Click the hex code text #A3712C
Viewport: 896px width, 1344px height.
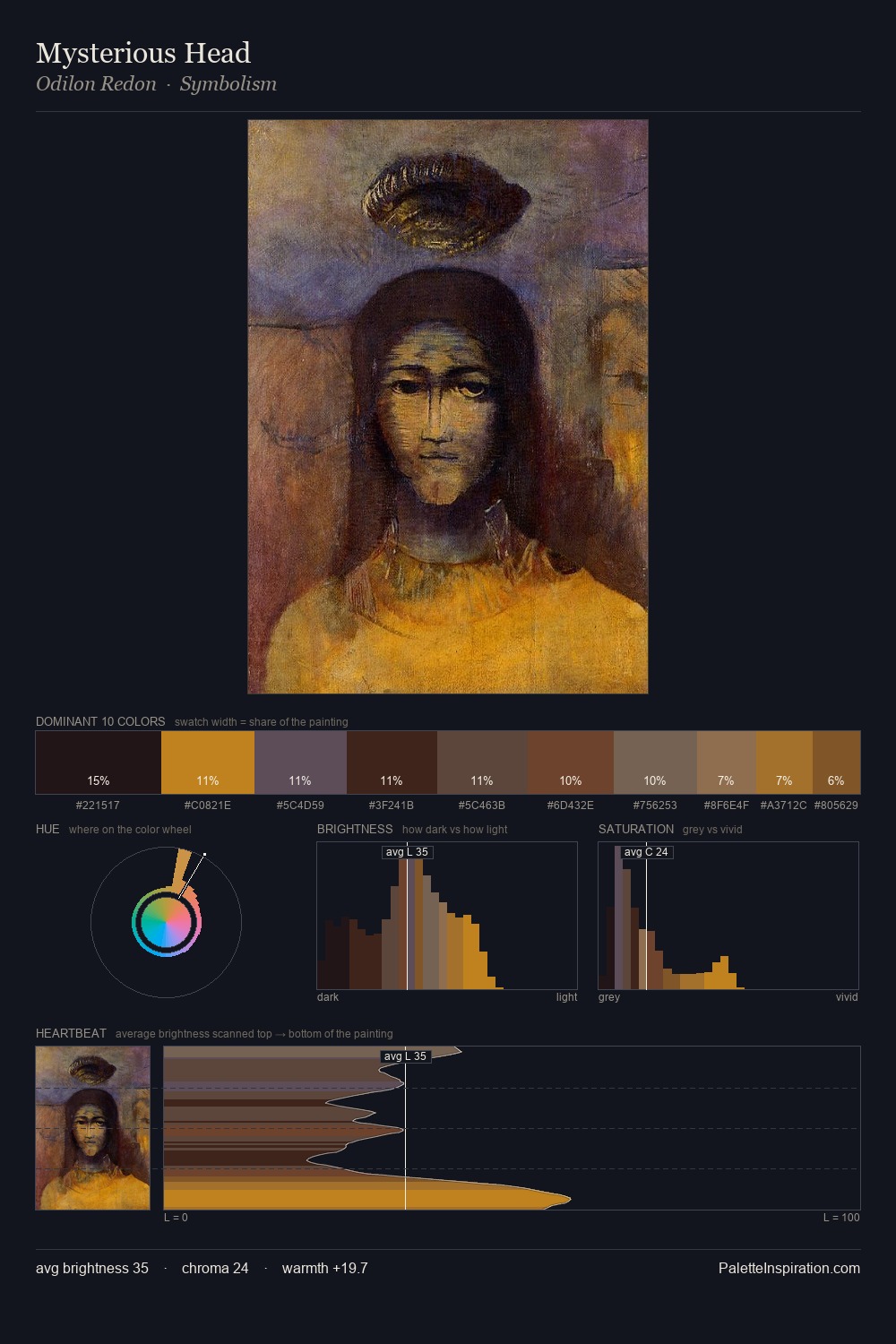pyautogui.click(x=784, y=806)
